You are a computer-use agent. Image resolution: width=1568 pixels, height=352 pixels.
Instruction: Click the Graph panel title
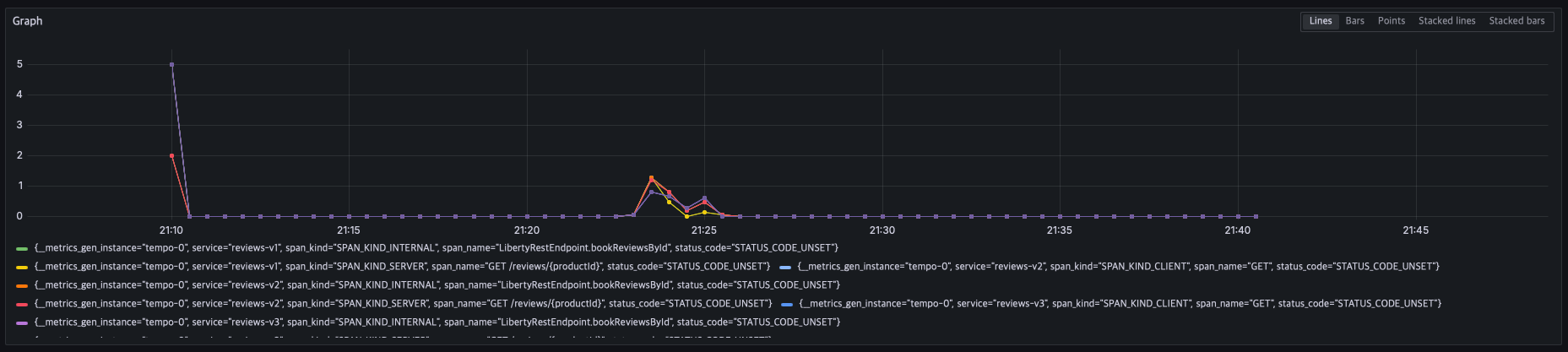27,21
